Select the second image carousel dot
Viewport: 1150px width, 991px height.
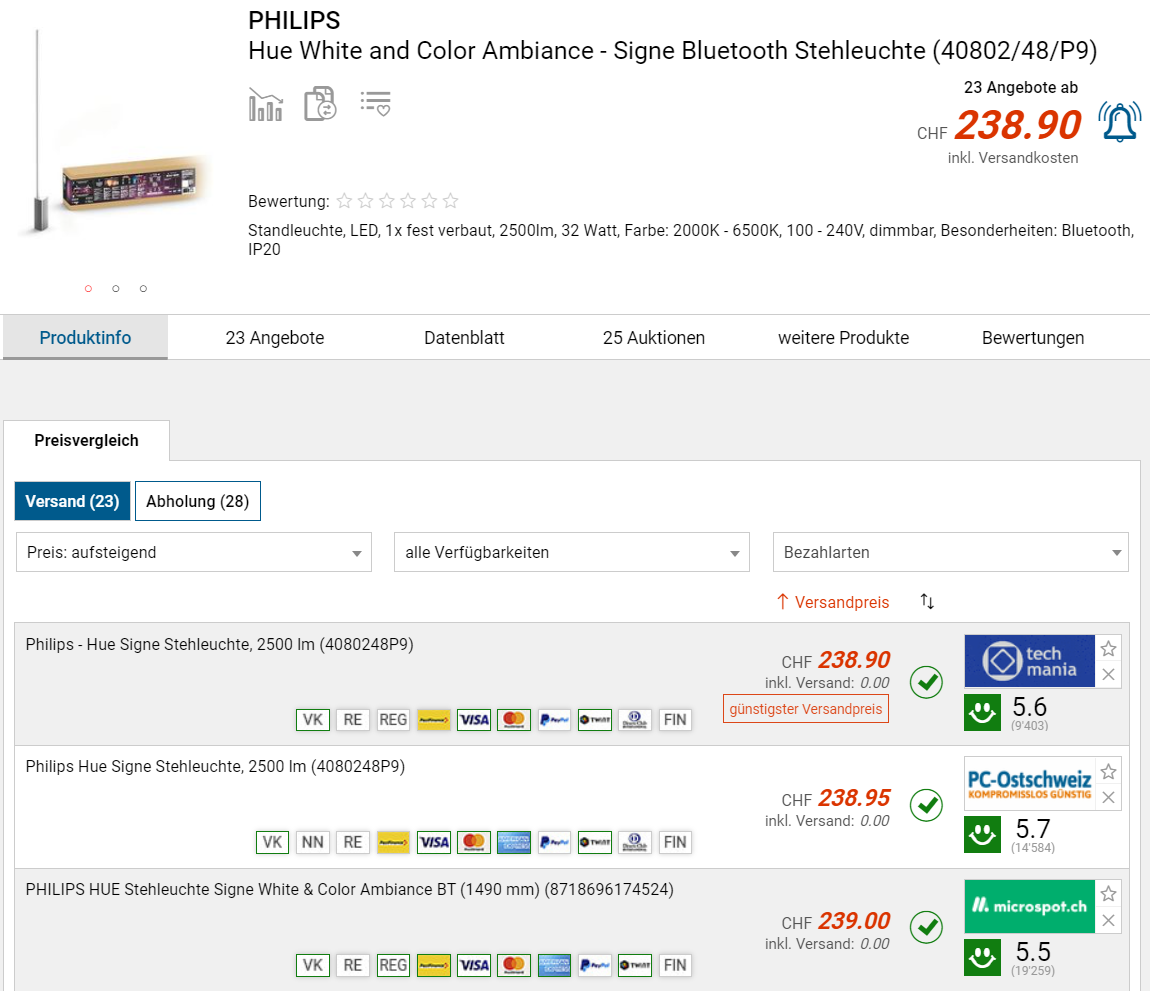point(116,289)
